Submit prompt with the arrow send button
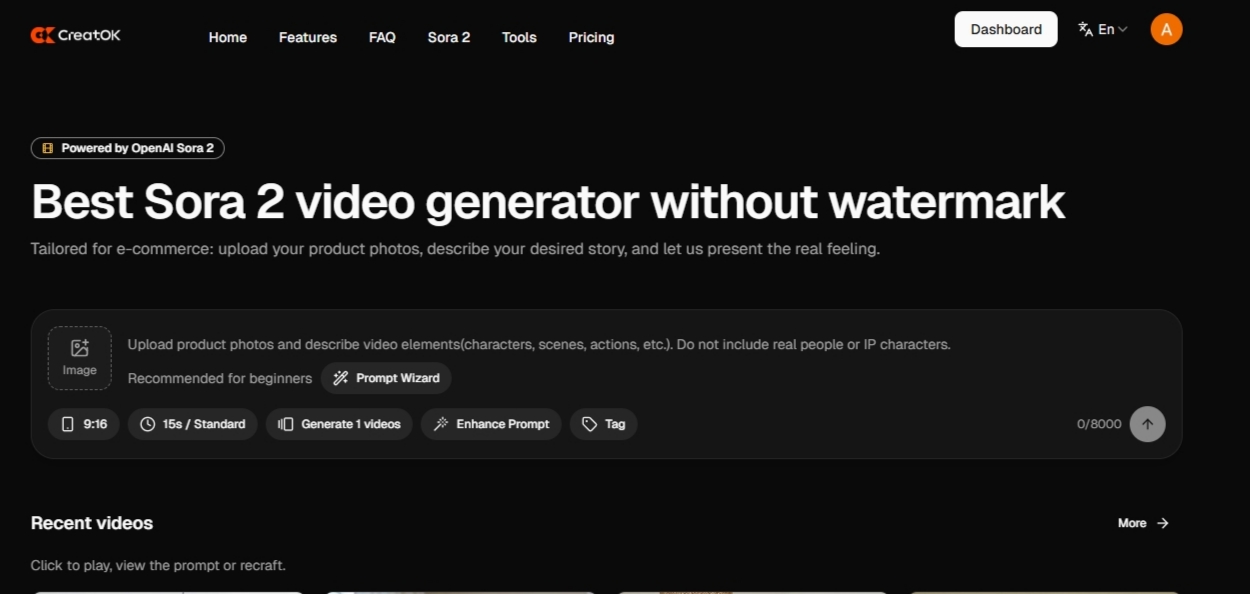Image resolution: width=1250 pixels, height=594 pixels. point(1147,424)
